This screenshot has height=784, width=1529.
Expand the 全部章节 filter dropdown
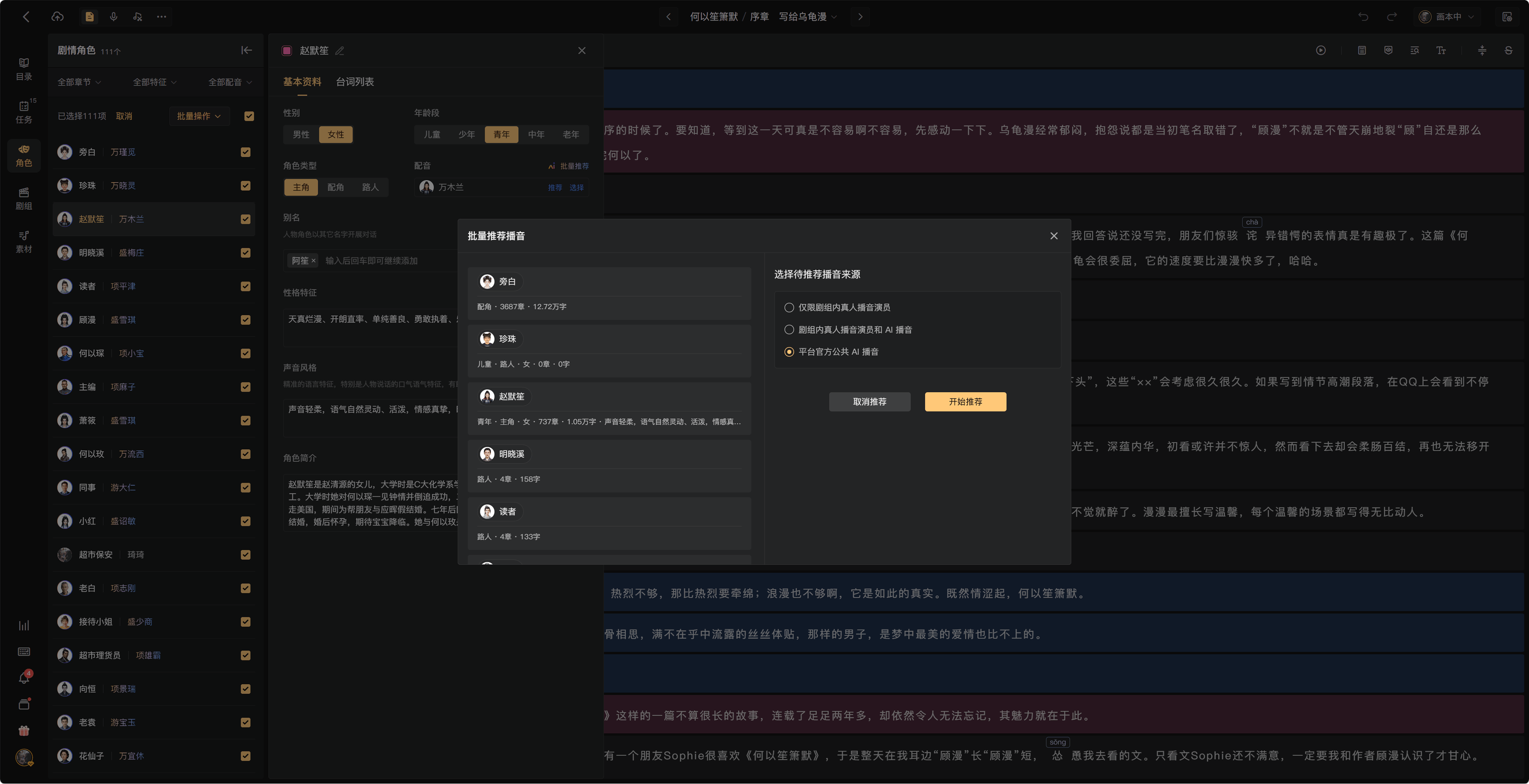click(x=80, y=82)
